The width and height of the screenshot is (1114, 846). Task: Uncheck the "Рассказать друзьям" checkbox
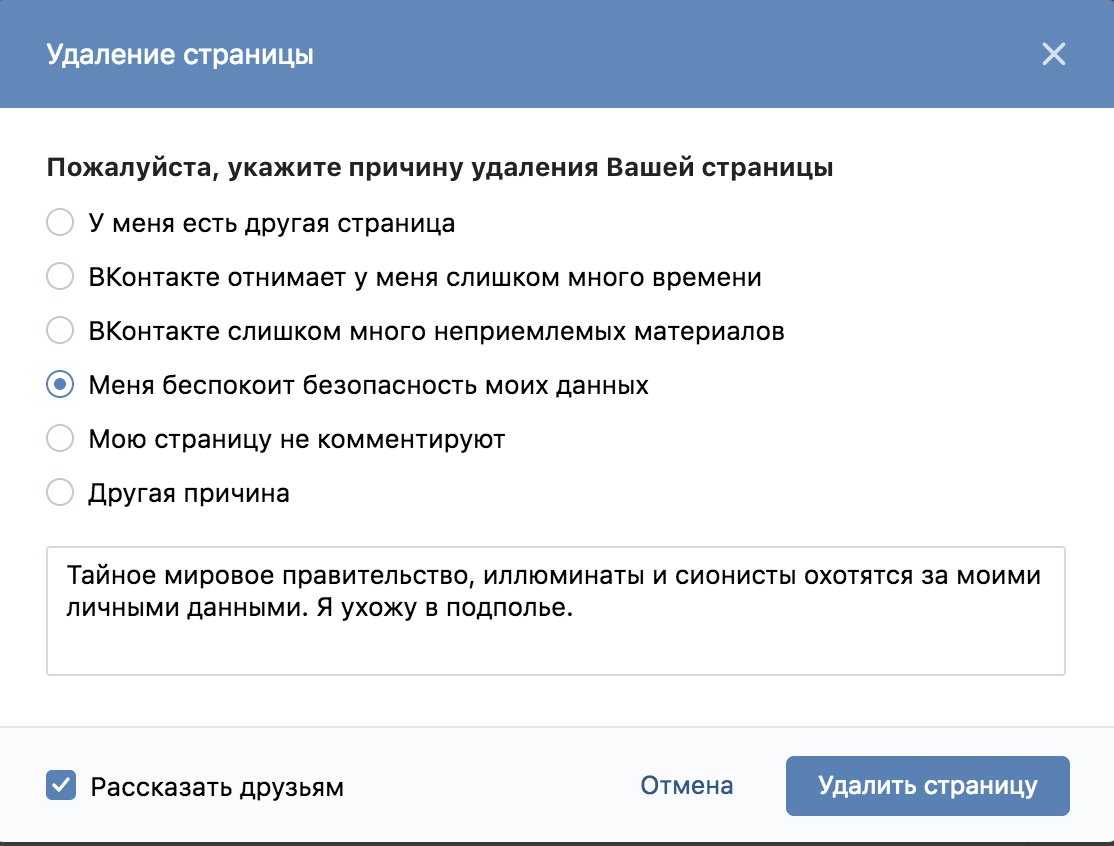click(61, 786)
